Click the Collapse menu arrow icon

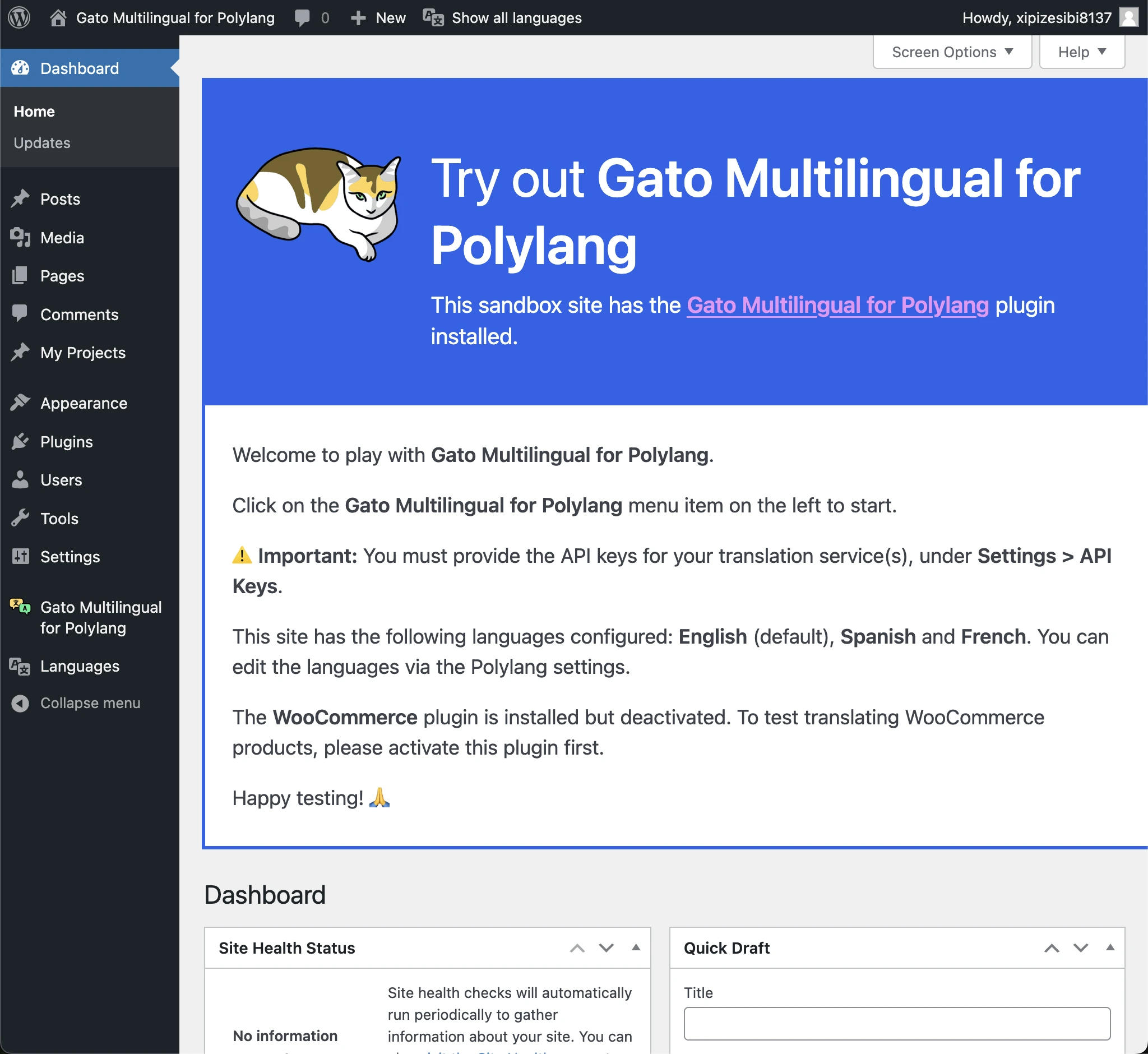(x=20, y=703)
